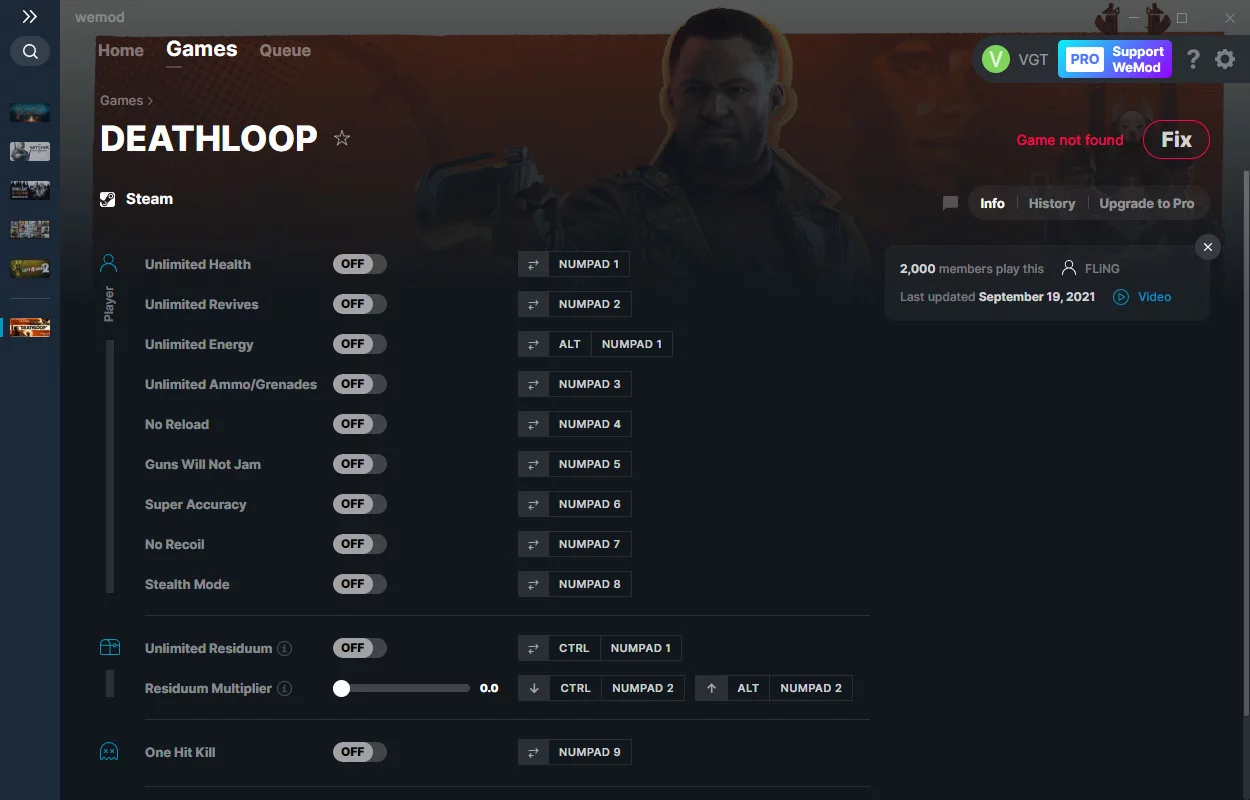The image size is (1250, 800).
Task: Show info for Residuum Multiplier
Action: (x=285, y=688)
